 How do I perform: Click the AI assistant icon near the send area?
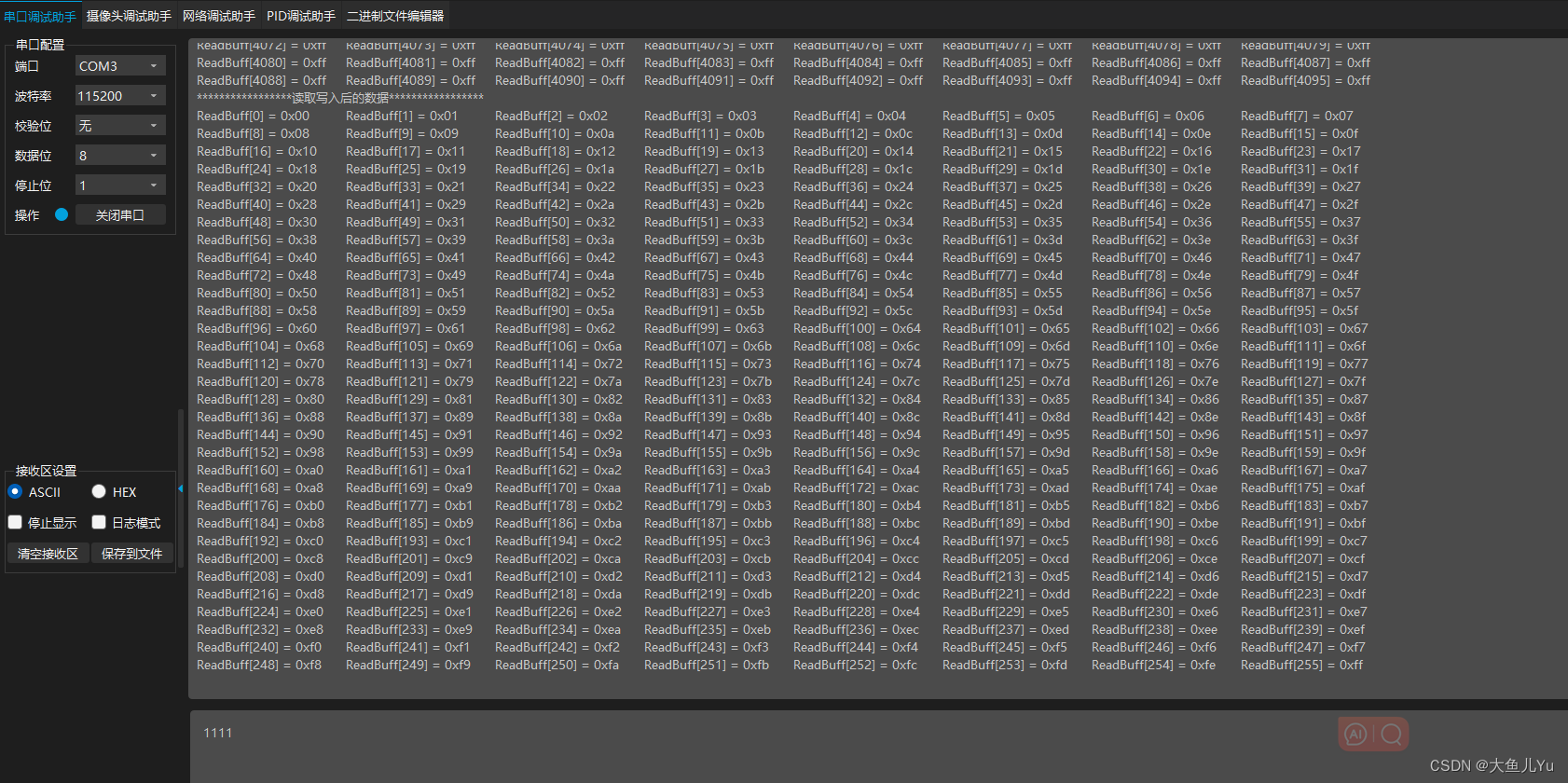1355,735
